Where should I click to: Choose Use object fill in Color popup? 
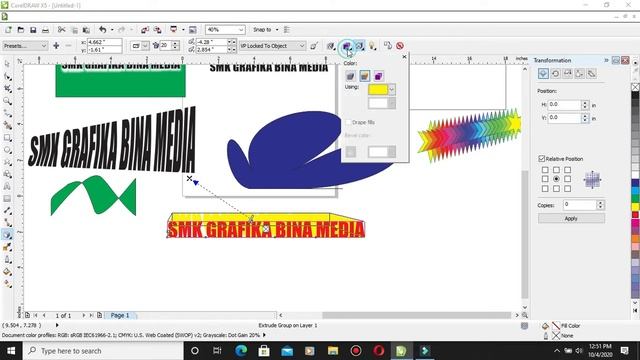tap(350, 76)
